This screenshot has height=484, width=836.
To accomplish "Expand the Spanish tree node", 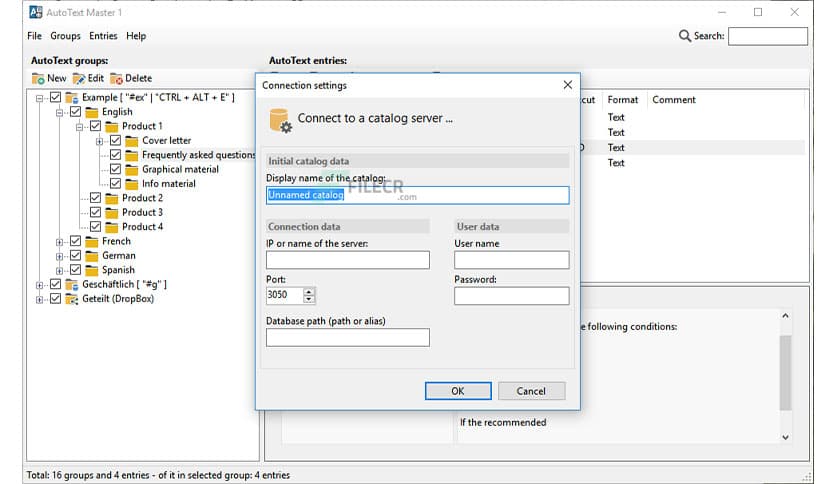I will (60, 271).
